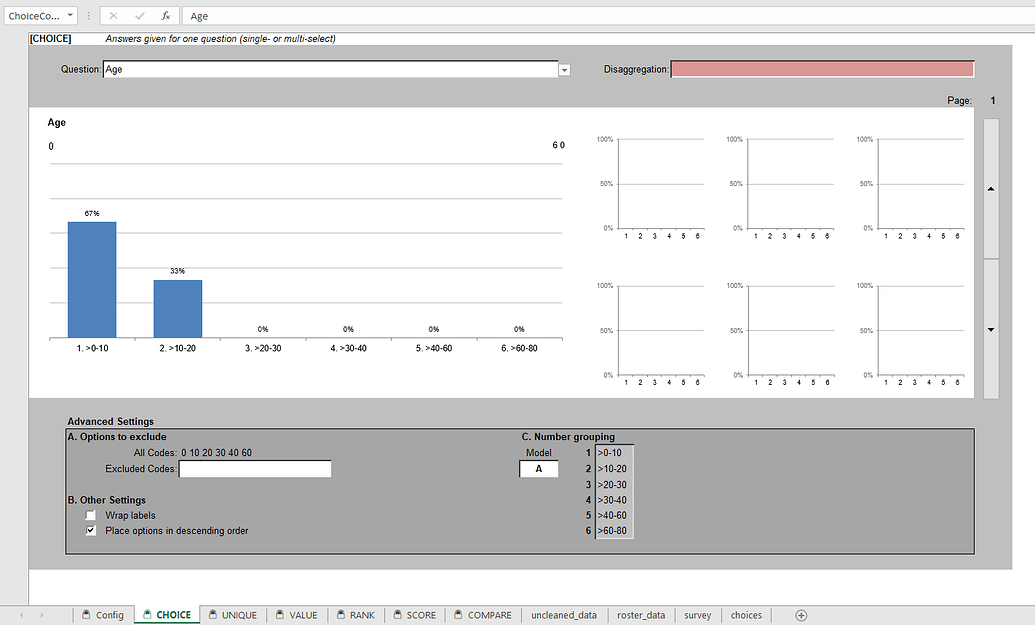
Task: Click the Excluded Codes input field
Action: (x=254, y=468)
